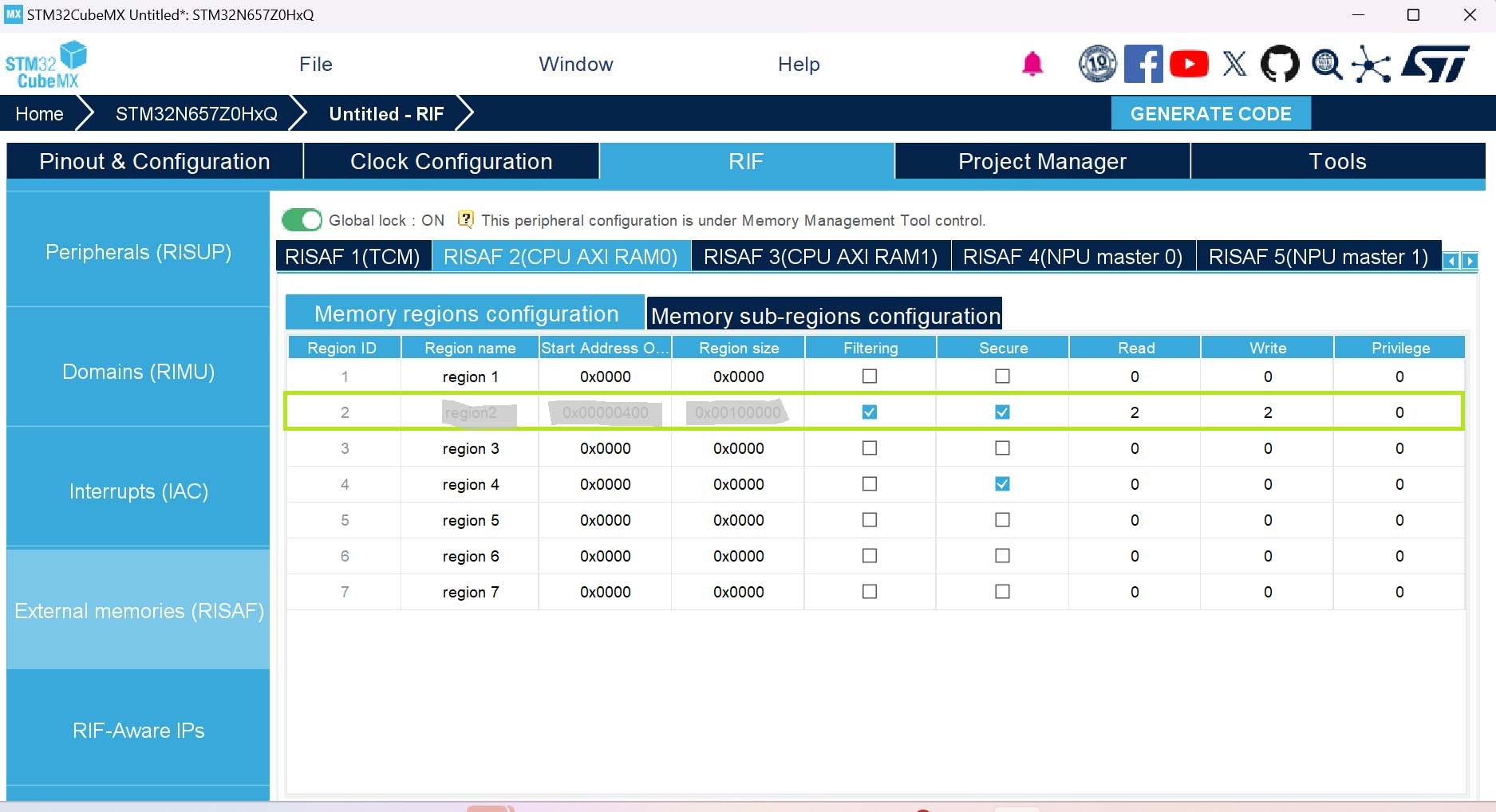The height and width of the screenshot is (812, 1496).
Task: Check the Secure box for region 5
Action: click(x=1003, y=520)
